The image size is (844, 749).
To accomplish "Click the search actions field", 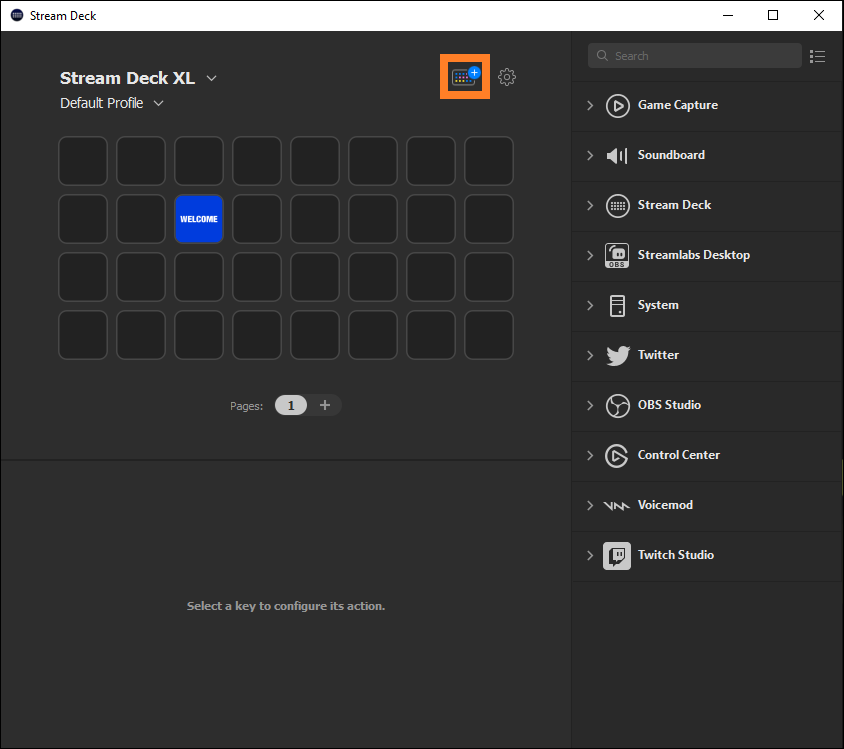I will pos(694,56).
